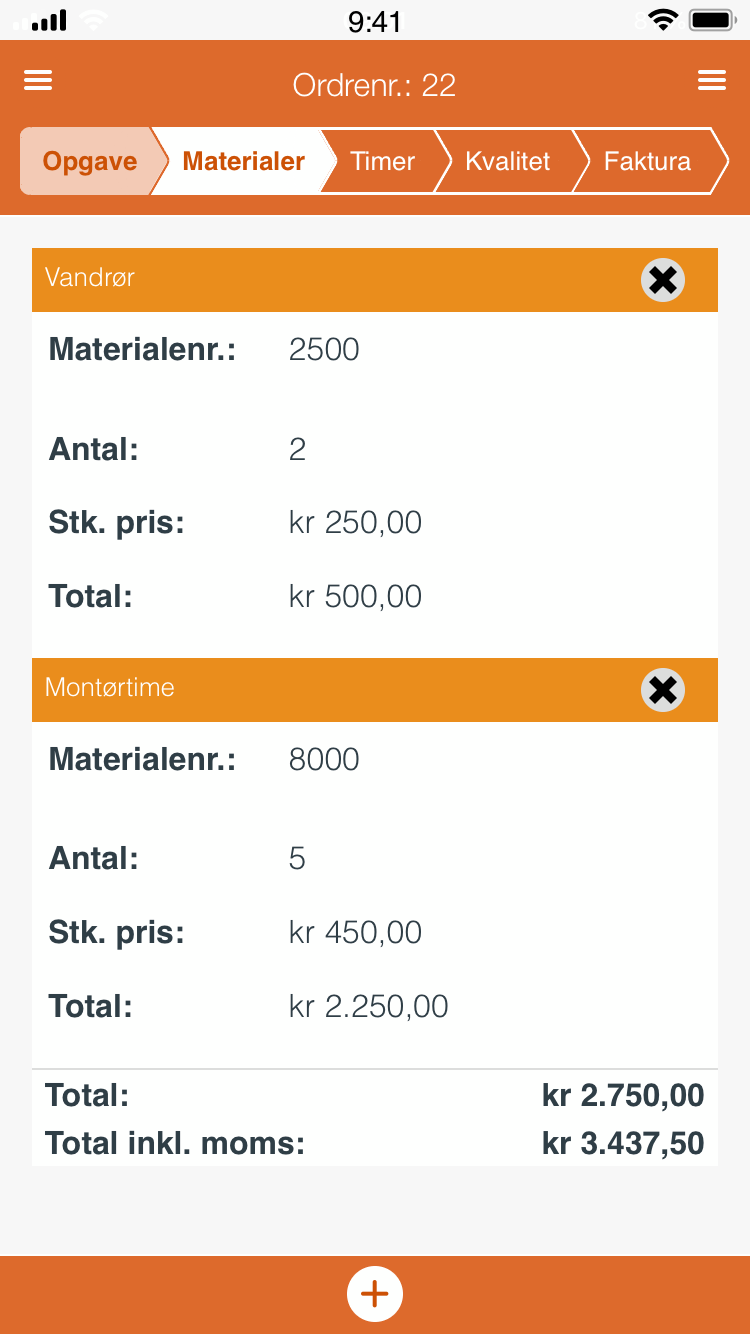Screen dimensions: 750x1334
Task: Switch to the Timer step
Action: pyautogui.click(x=382, y=161)
